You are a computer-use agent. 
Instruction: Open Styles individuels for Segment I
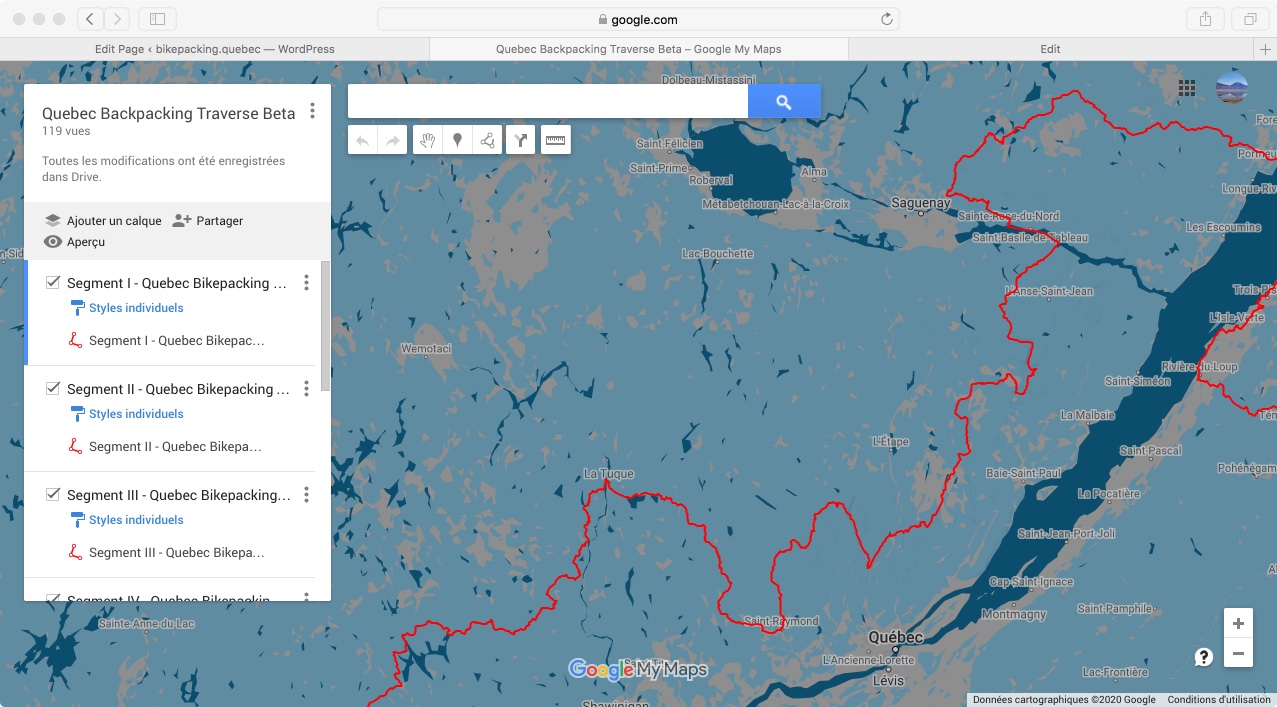[136, 308]
